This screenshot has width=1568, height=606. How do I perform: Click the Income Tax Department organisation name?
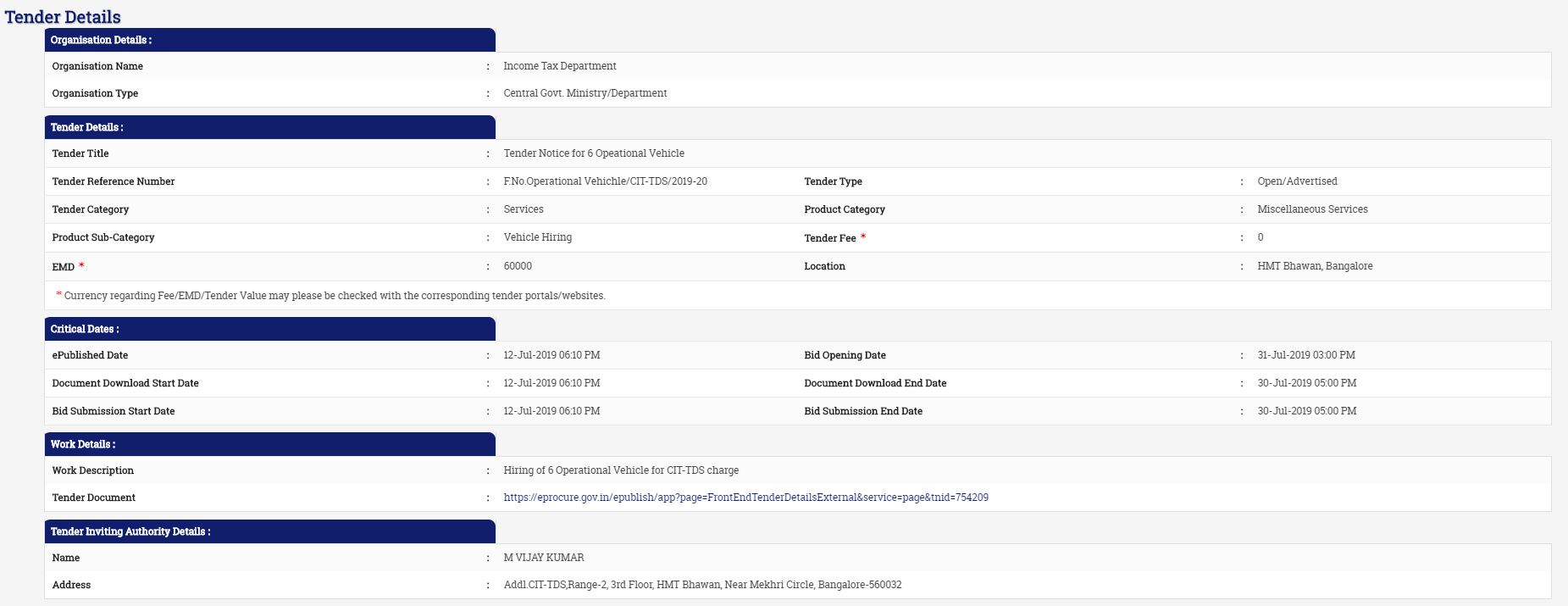(559, 66)
